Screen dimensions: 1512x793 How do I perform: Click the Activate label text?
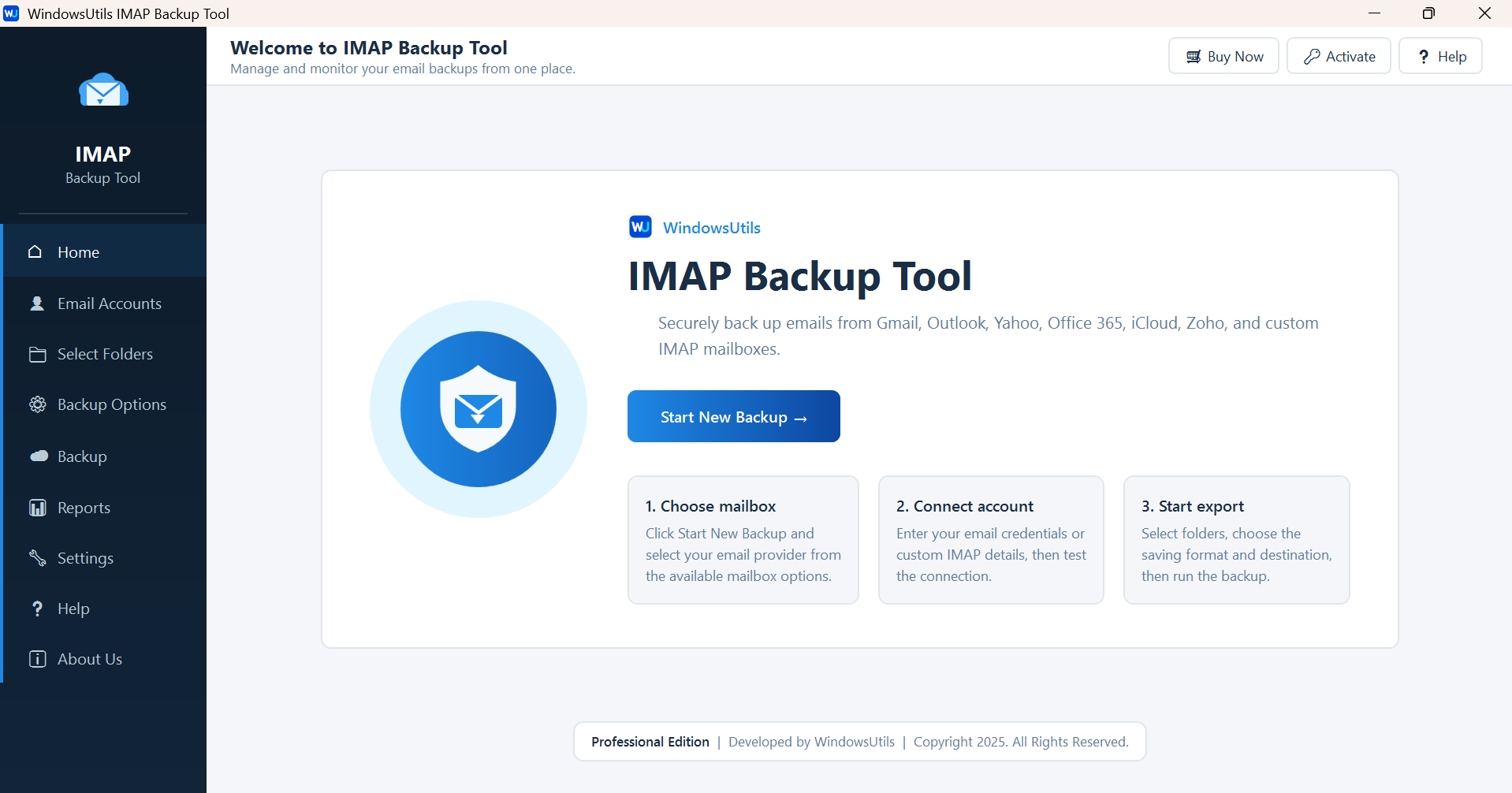1350,57
